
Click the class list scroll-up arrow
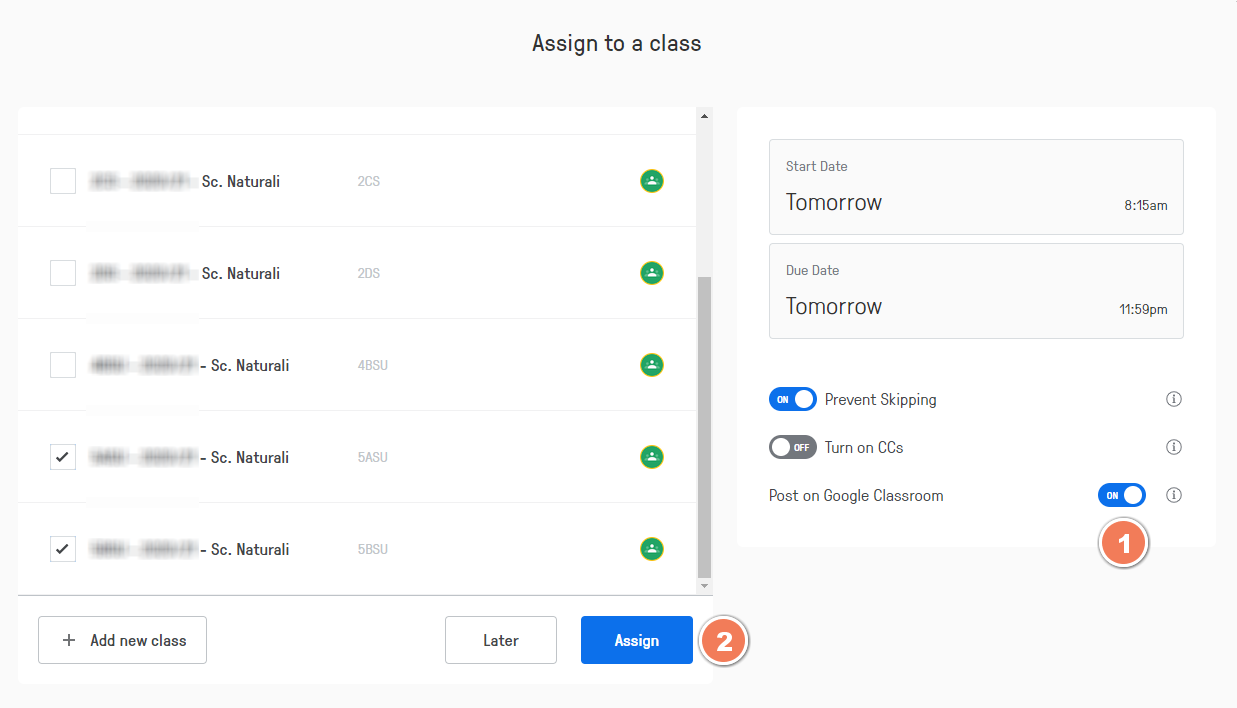[x=704, y=116]
